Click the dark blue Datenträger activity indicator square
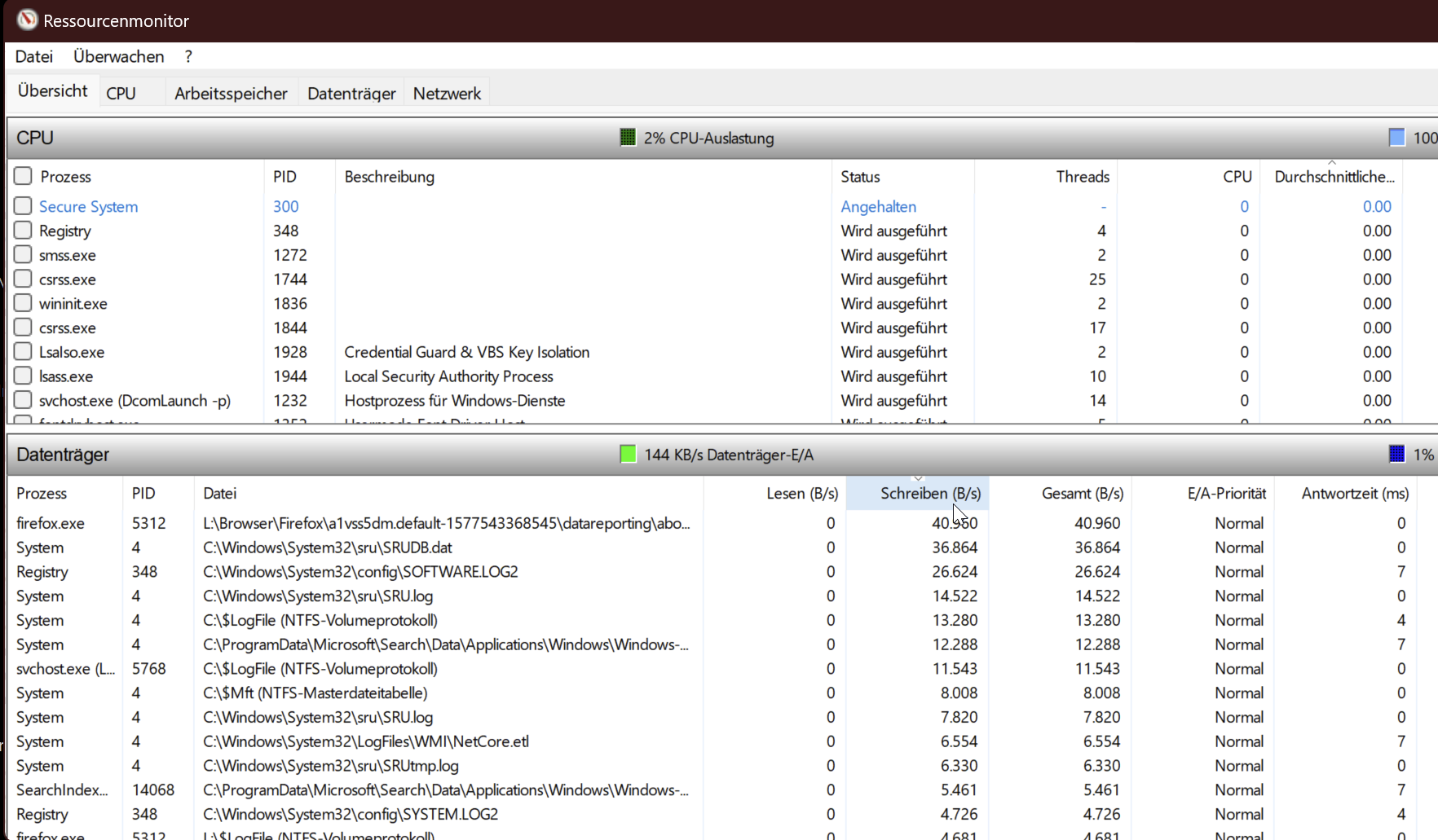Screen dimensions: 1438x840 coord(1396,454)
